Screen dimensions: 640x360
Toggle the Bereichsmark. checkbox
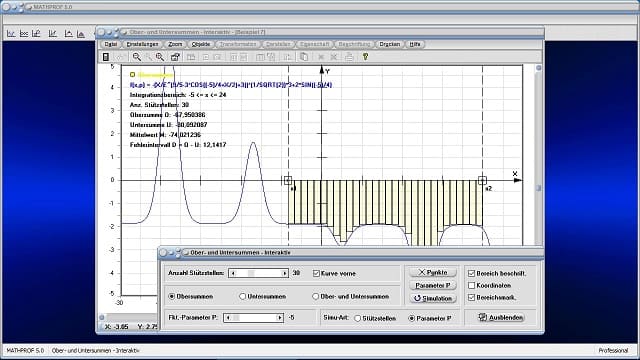coord(471,297)
